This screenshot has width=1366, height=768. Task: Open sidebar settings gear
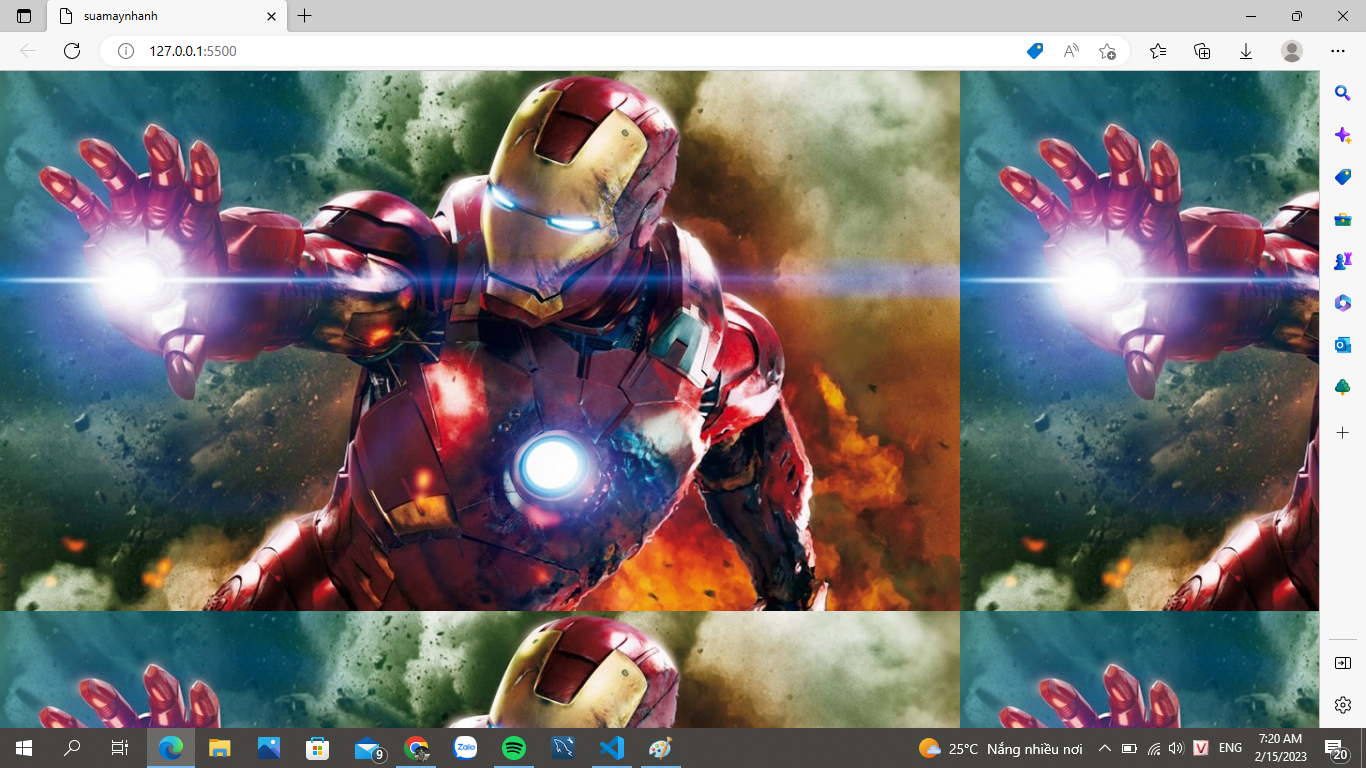1343,705
